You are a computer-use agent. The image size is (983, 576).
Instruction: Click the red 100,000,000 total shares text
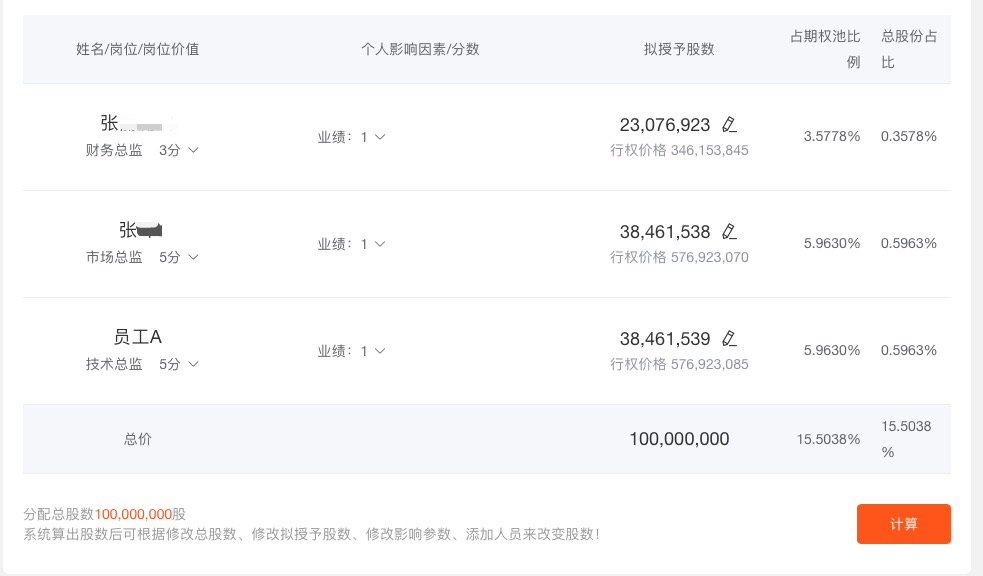point(133,514)
